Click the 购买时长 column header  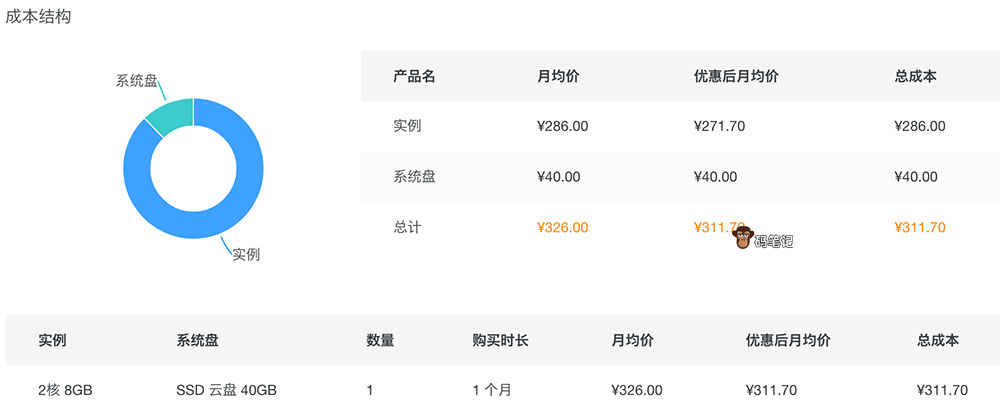click(500, 340)
